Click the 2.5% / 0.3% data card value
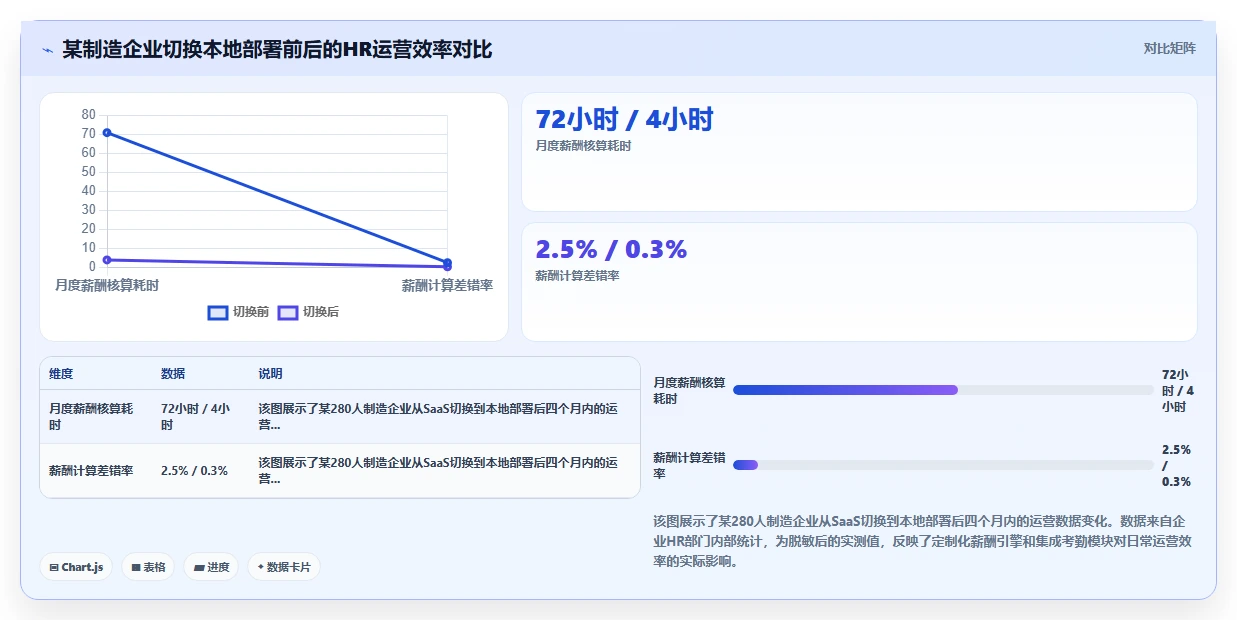This screenshot has width=1237, height=620. 611,249
